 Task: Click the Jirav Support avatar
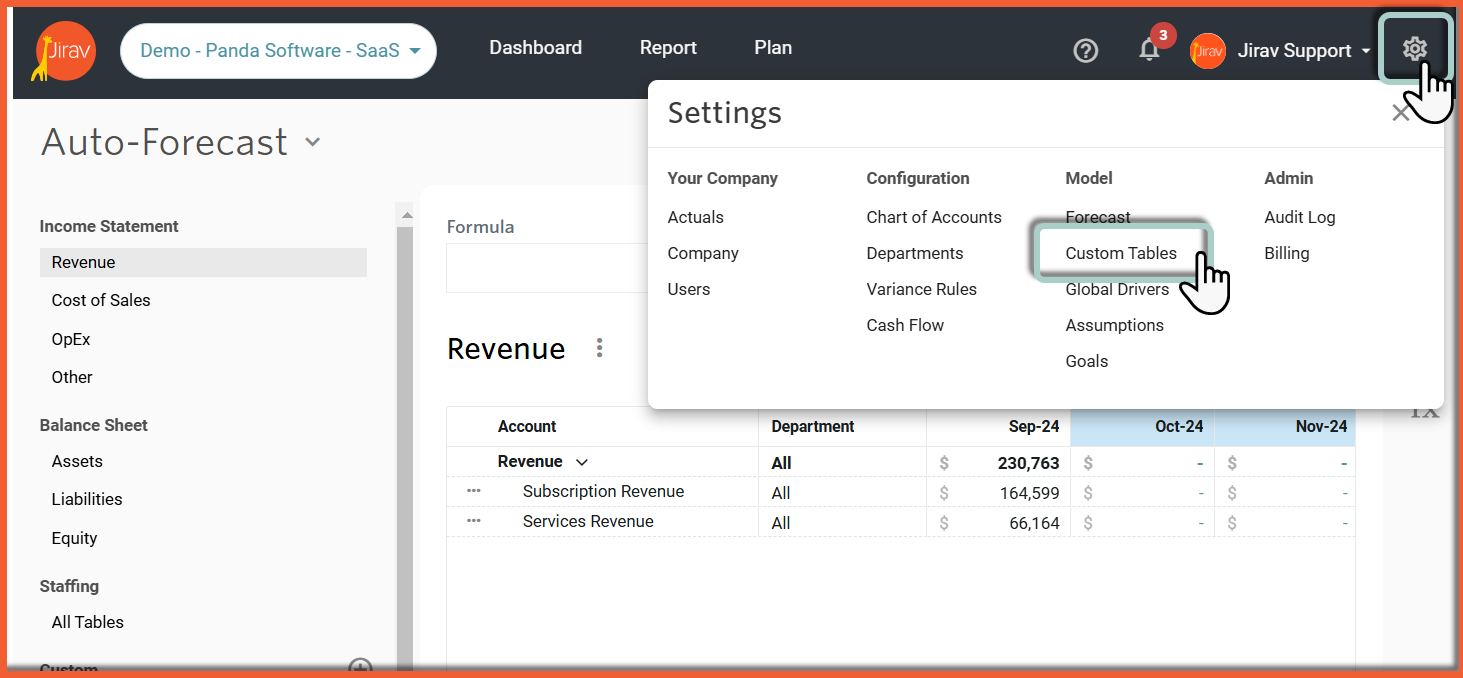1208,50
